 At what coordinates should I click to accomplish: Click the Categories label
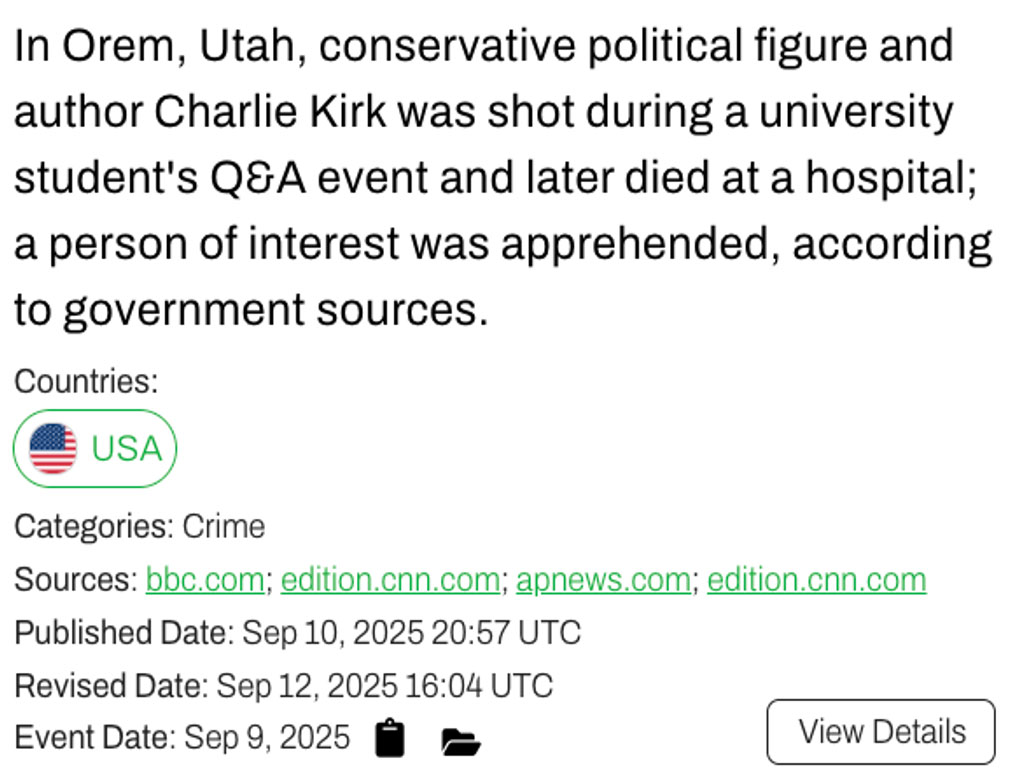(93, 526)
